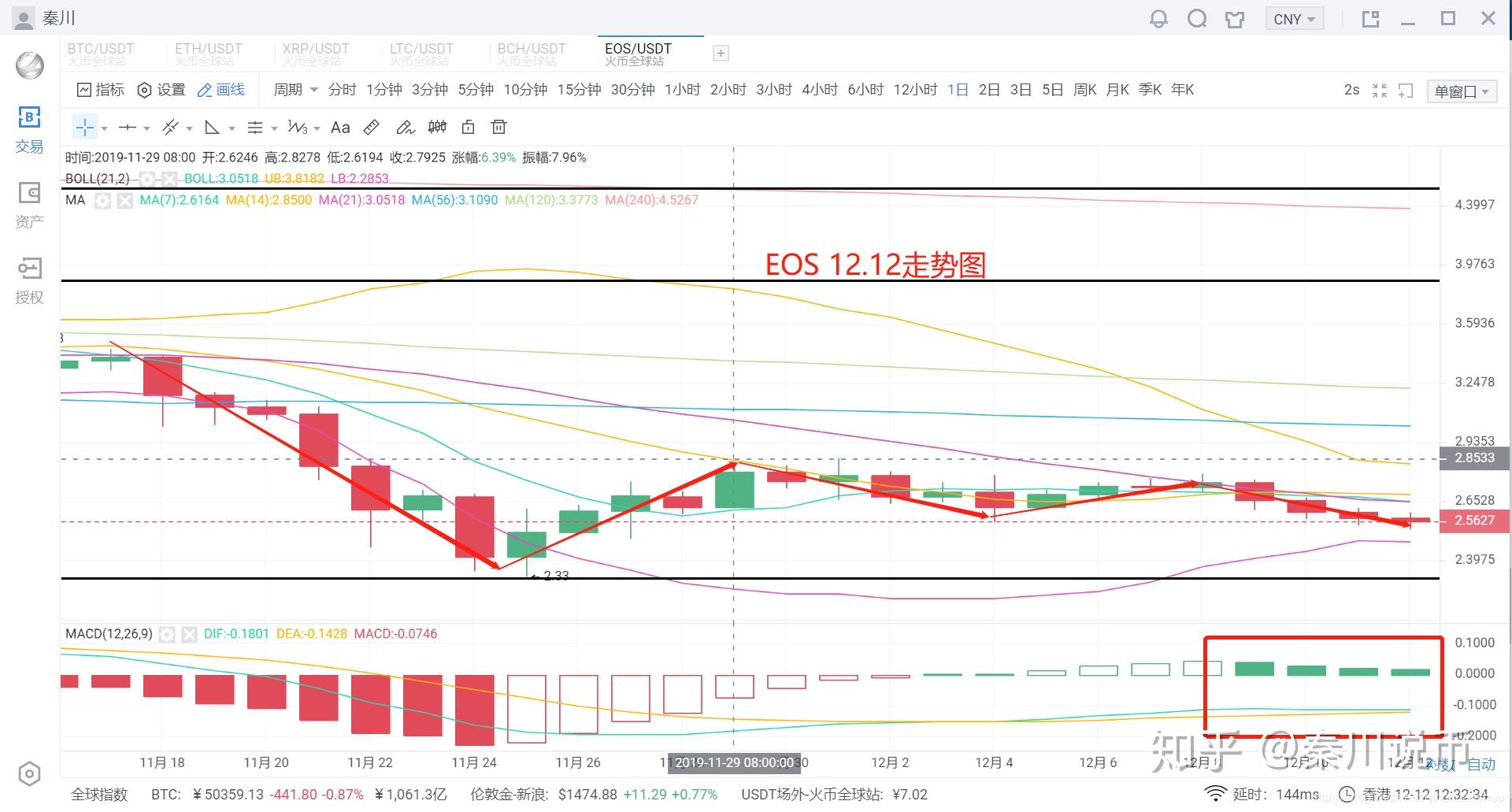Click the 全球指数 global index label
The width and height of the screenshot is (1512, 812).
(x=99, y=795)
